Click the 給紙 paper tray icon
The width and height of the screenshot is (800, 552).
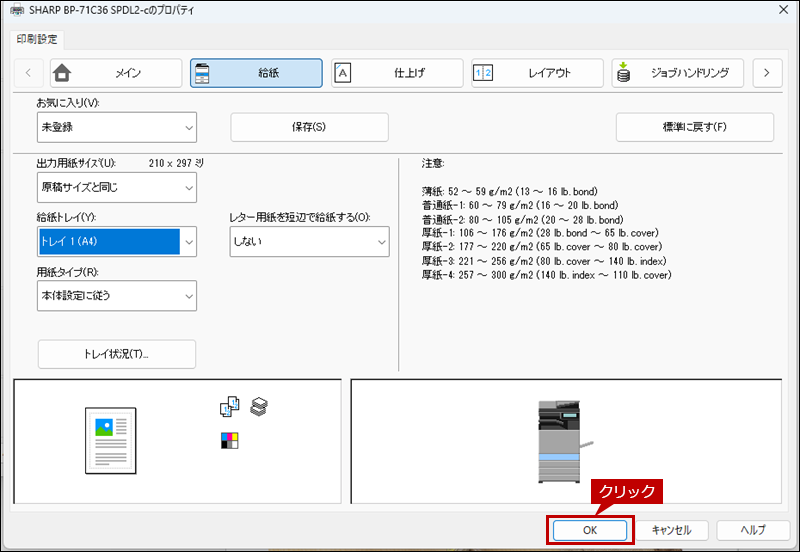pyautogui.click(x=203, y=73)
